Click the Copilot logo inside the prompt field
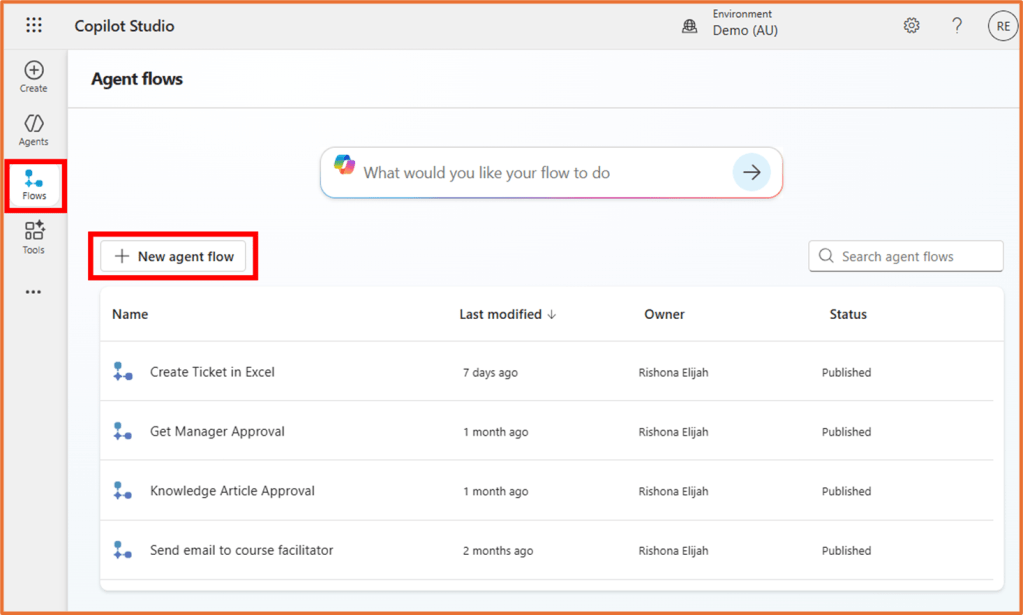Image resolution: width=1023 pixels, height=615 pixels. pos(345,172)
